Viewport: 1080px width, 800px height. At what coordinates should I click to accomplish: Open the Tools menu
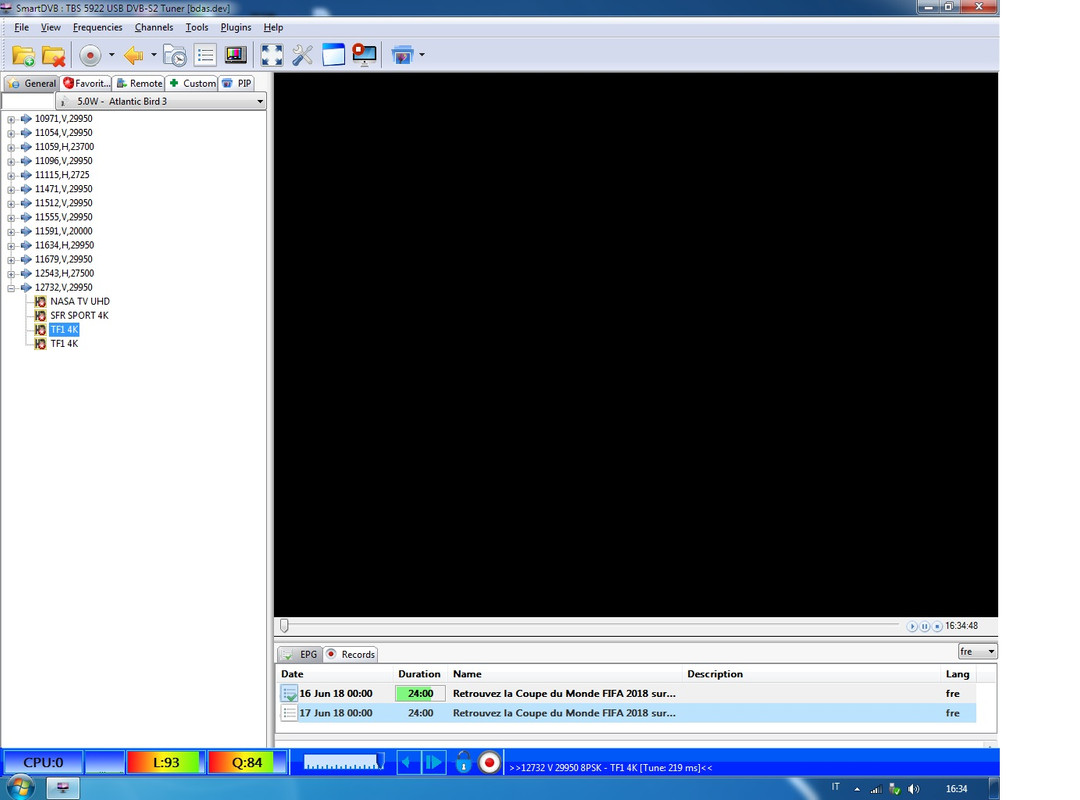tap(196, 28)
